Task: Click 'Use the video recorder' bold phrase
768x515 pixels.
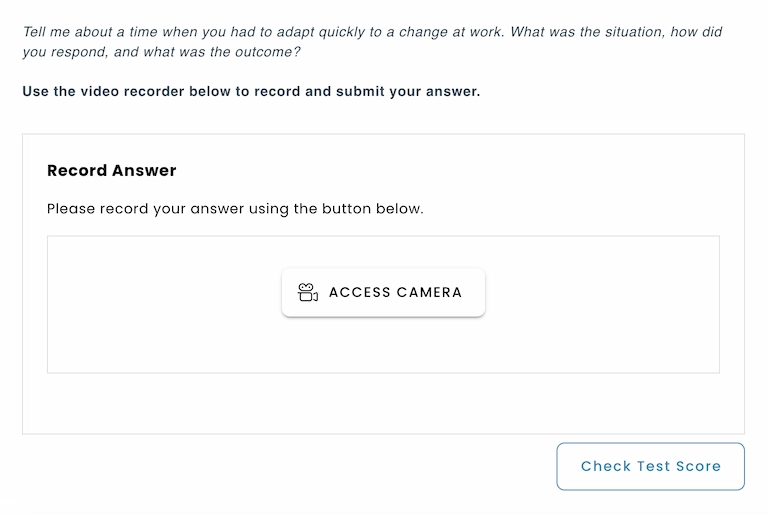Action: 97,92
